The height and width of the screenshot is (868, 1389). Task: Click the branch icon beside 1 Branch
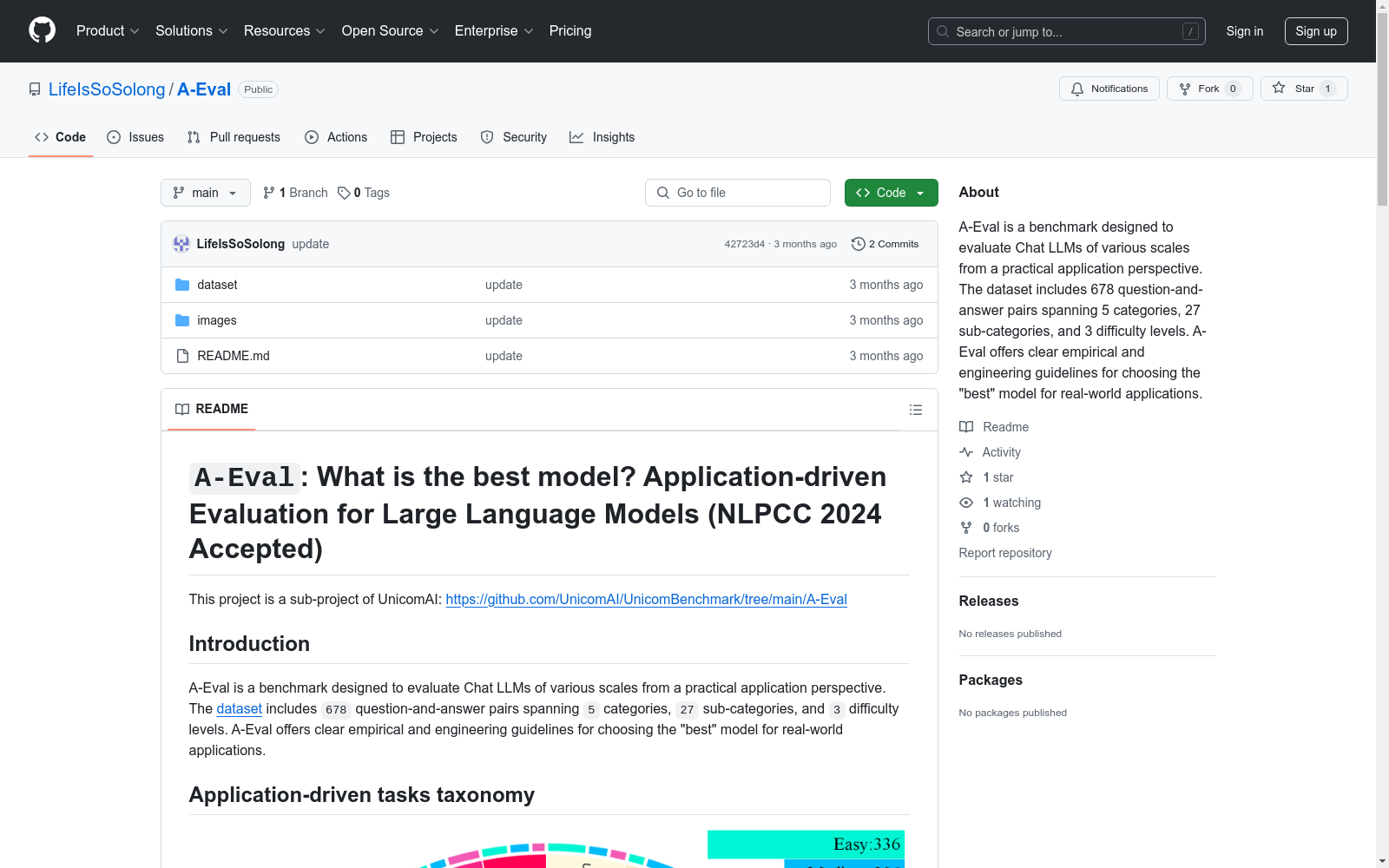269,193
